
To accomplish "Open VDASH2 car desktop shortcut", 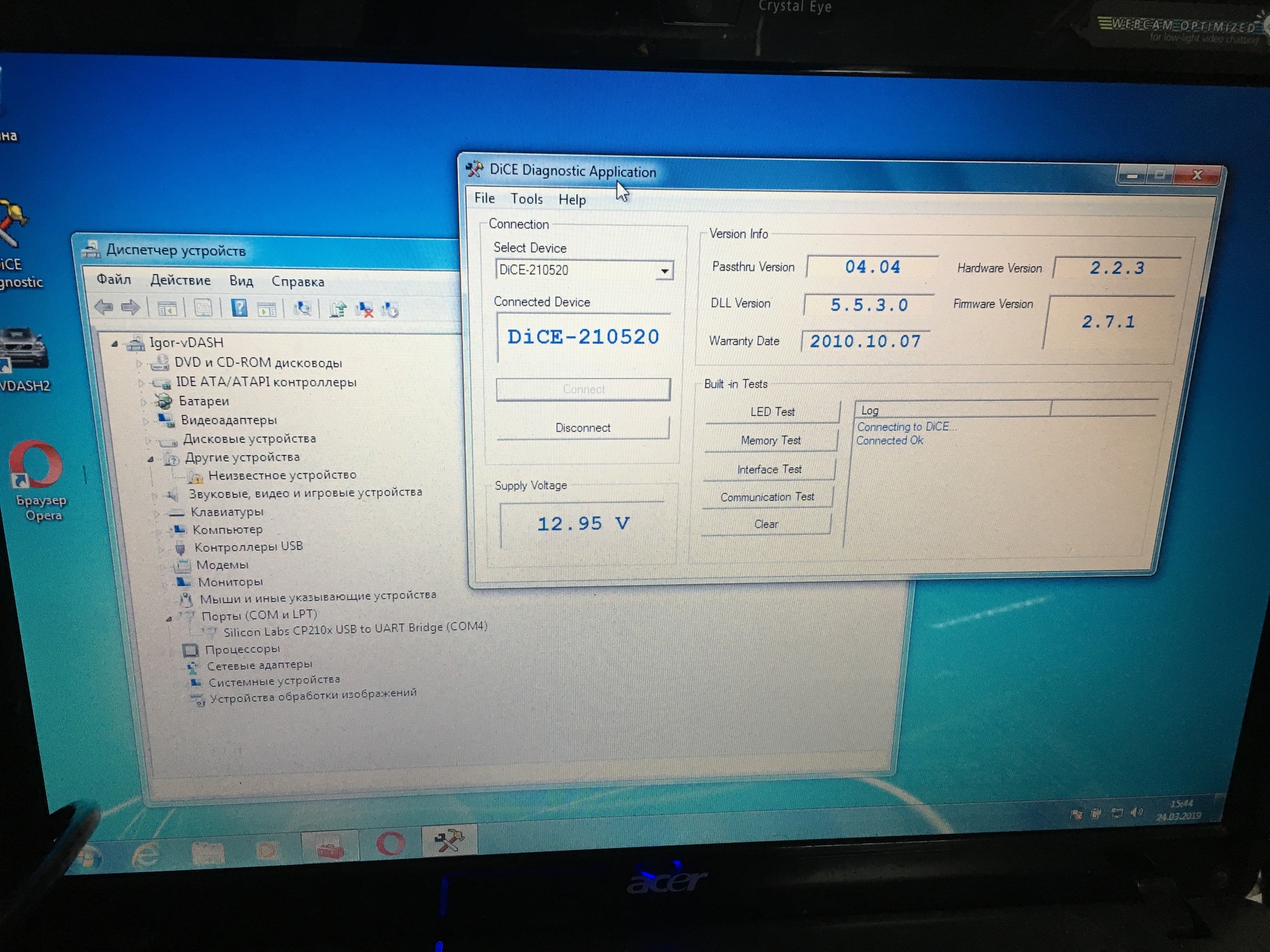I will 24,359.
